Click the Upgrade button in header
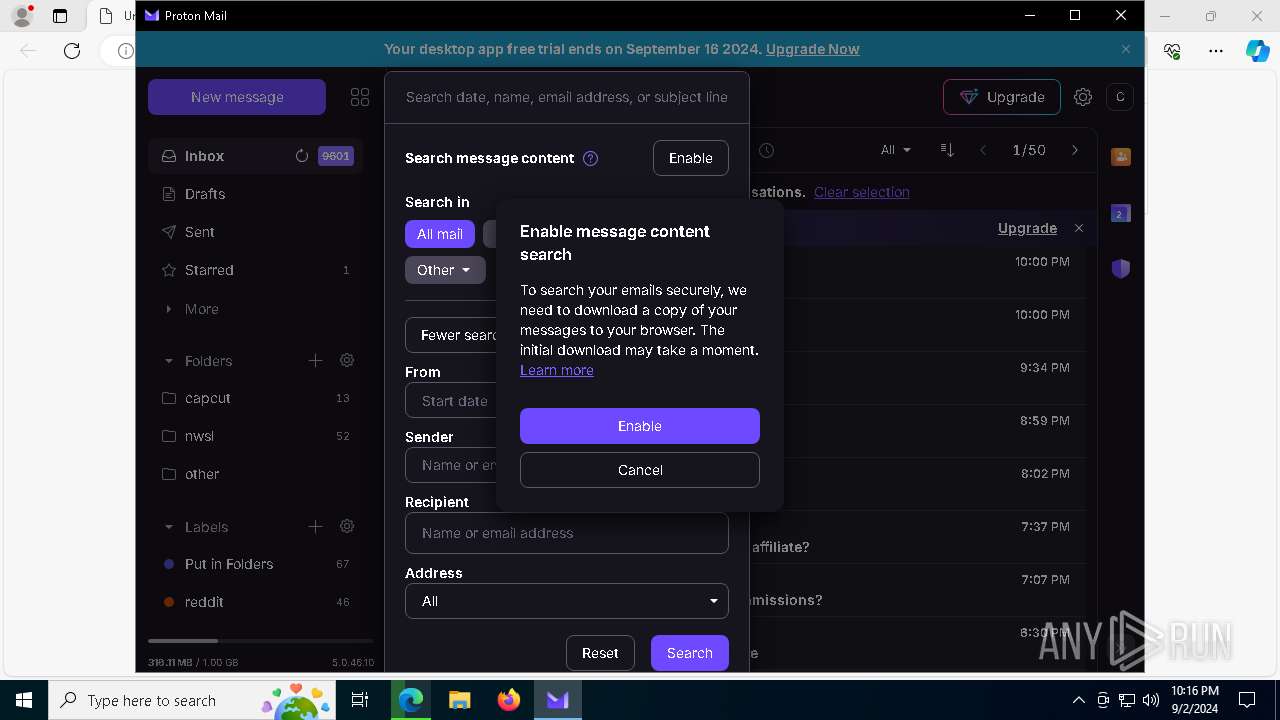 (1002, 97)
